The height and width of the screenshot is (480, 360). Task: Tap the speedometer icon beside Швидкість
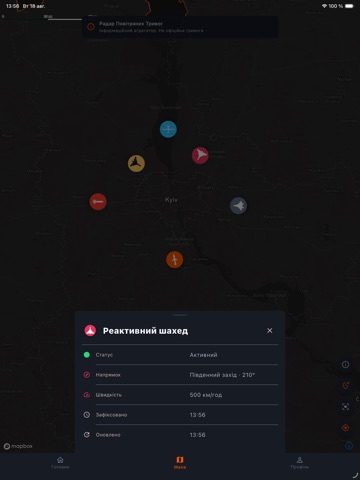[x=87, y=395]
